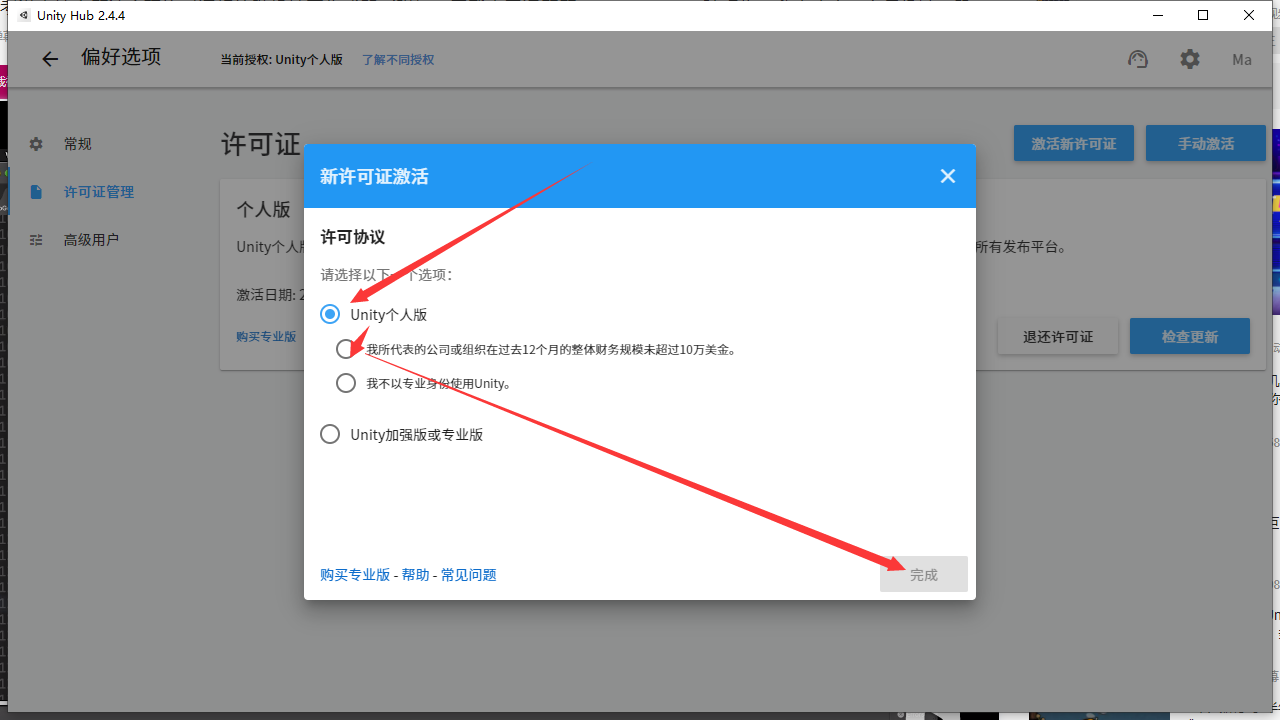The width and height of the screenshot is (1280, 720).
Task: Click the 激活新许可证 button
Action: [1074, 143]
